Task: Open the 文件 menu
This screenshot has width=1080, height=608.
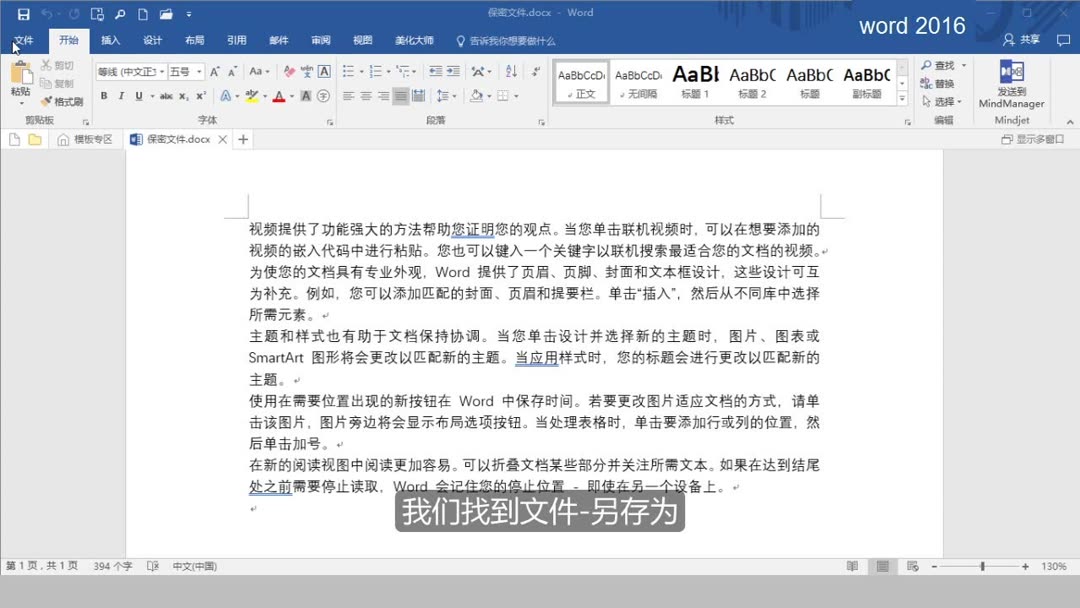Action: (x=24, y=41)
